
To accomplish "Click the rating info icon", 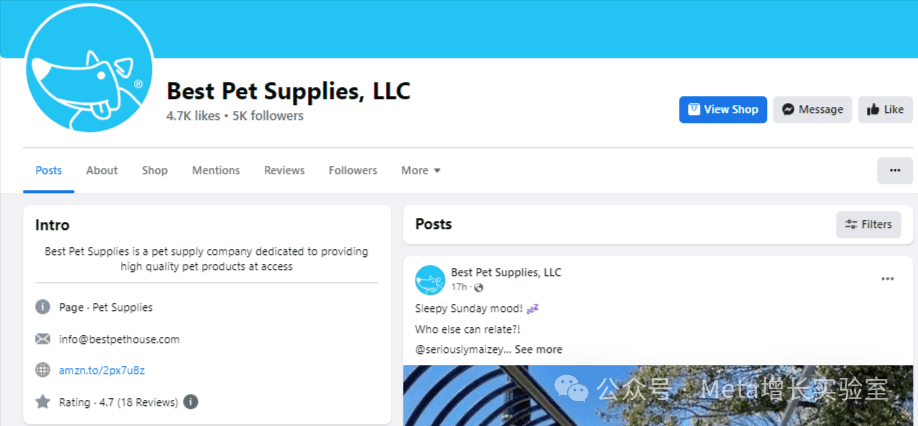I will point(190,402).
